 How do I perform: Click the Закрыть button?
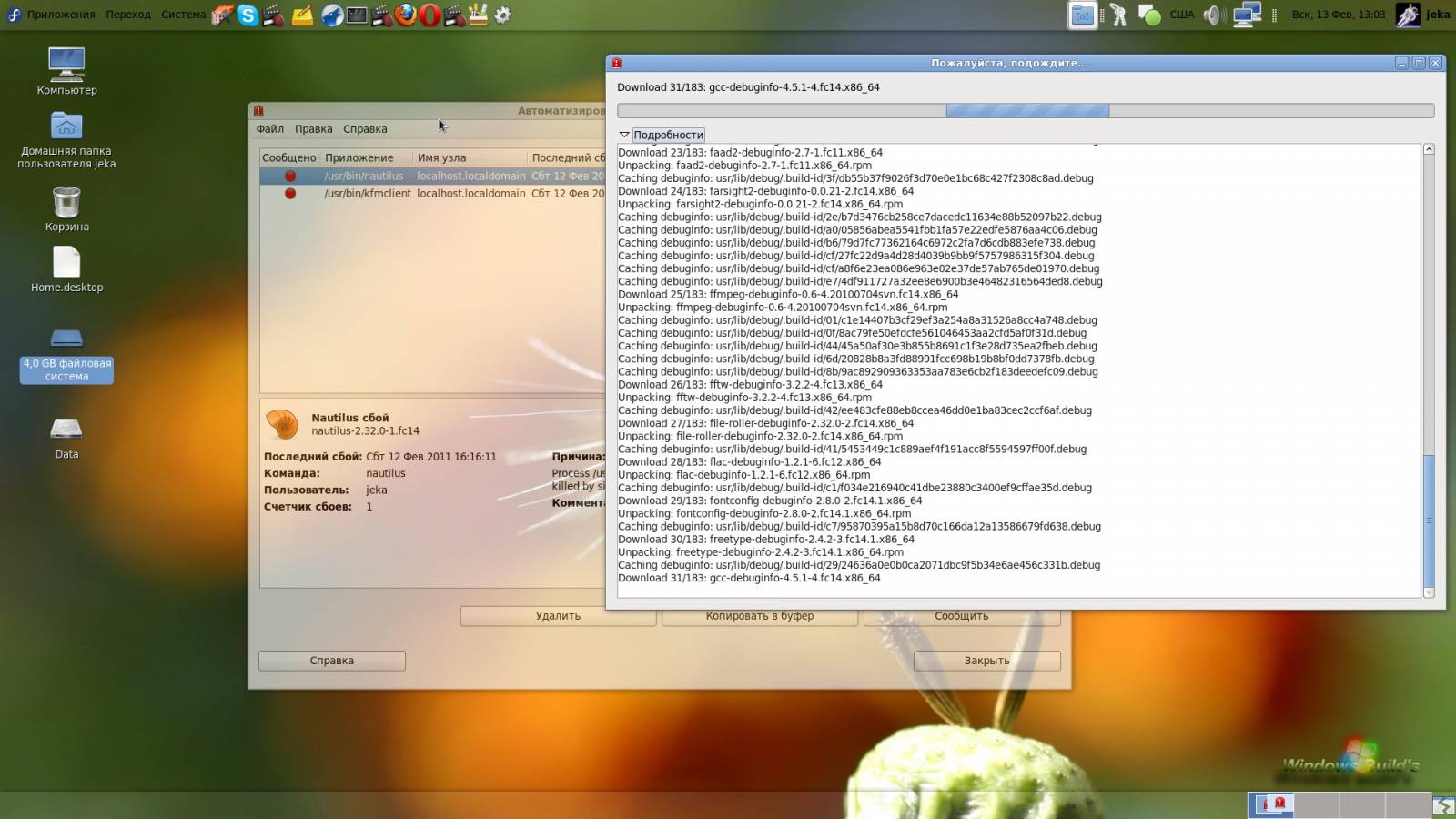point(987,661)
